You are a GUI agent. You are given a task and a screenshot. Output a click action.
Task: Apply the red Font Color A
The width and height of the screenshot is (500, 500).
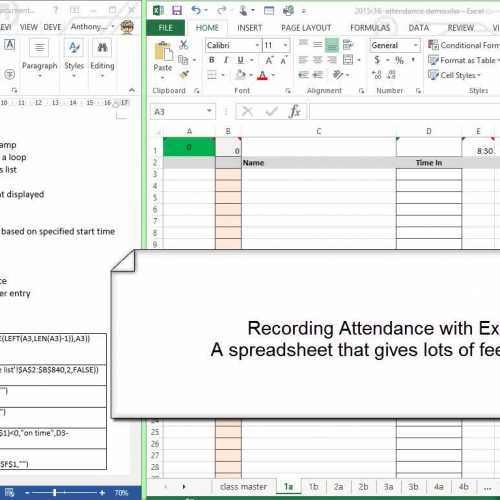[x=263, y=75]
